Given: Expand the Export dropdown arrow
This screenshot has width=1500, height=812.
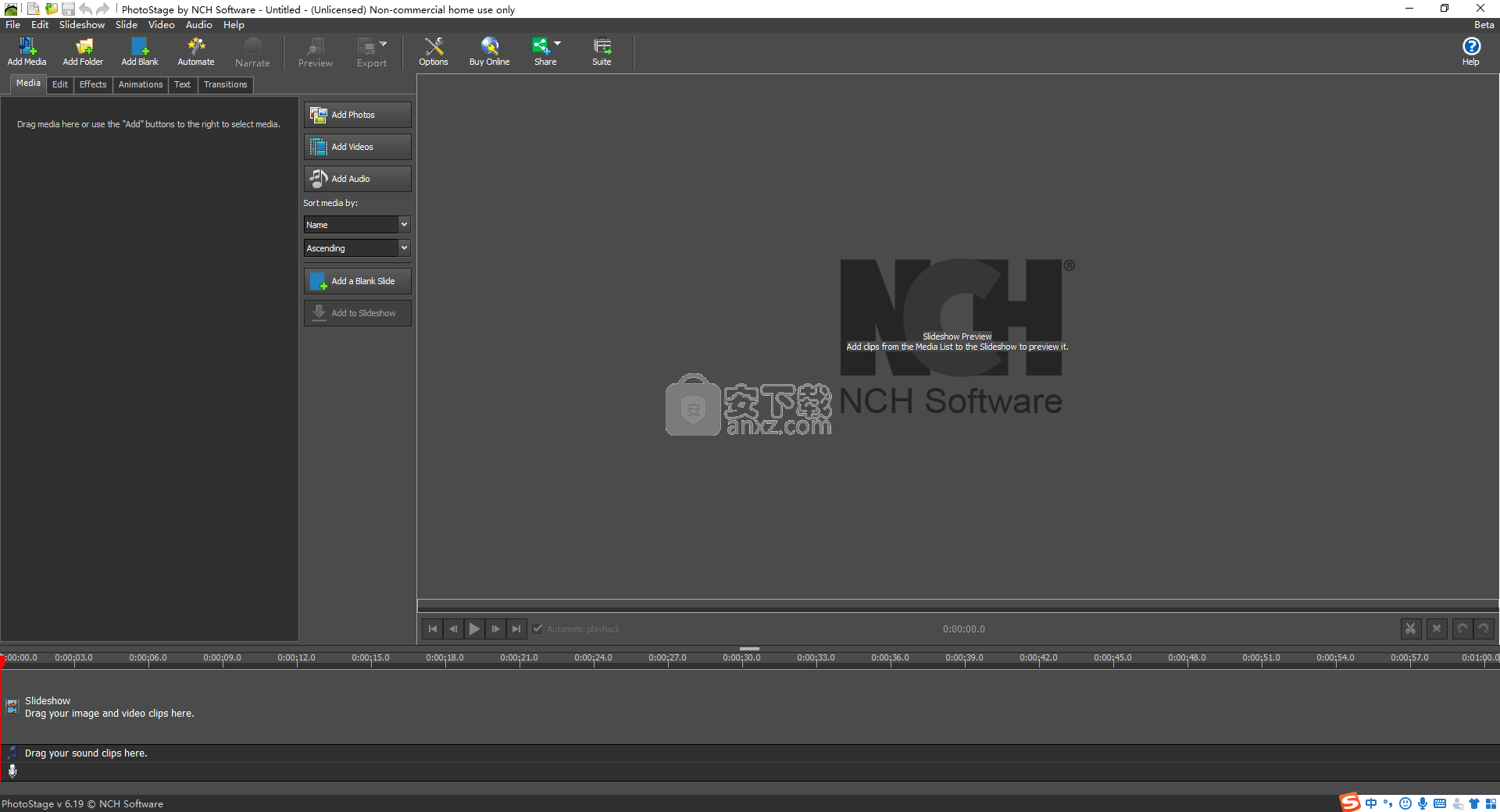Looking at the screenshot, I should coord(384,44).
